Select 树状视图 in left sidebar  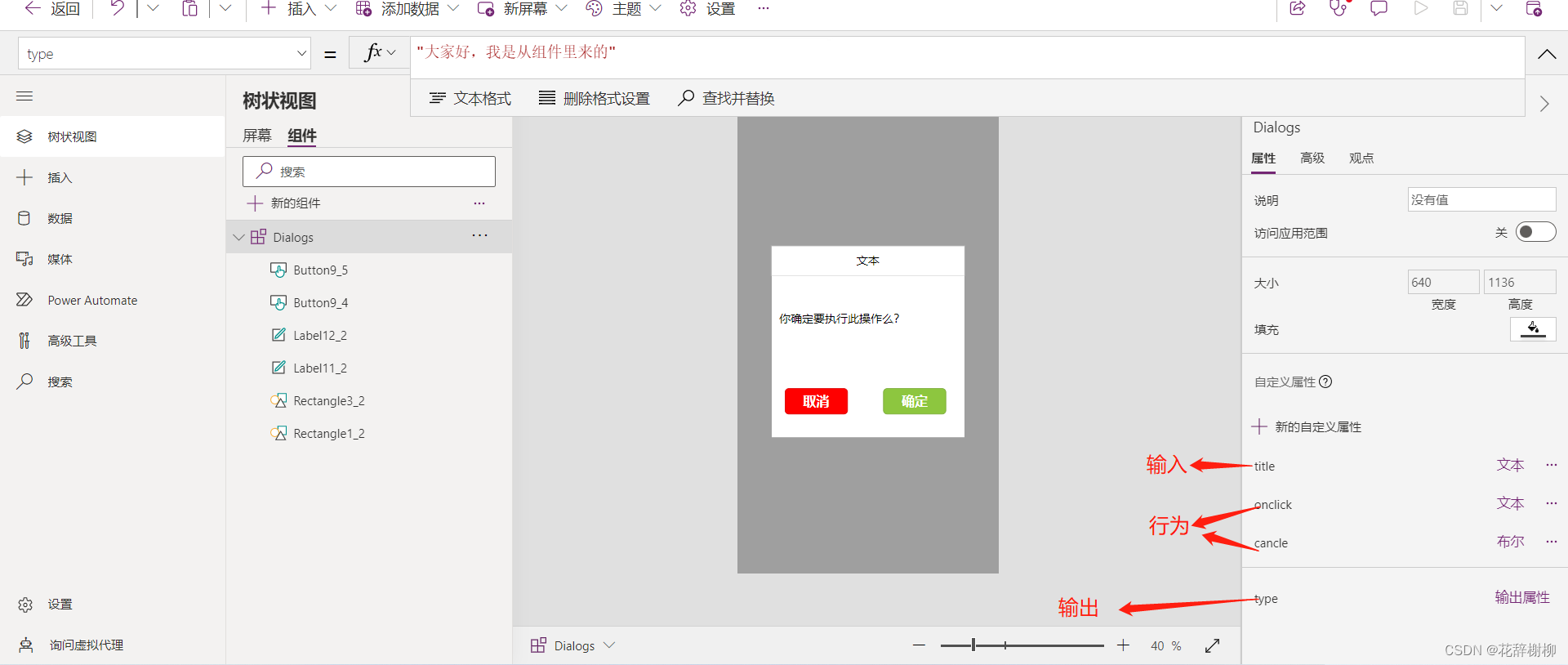[x=113, y=136]
